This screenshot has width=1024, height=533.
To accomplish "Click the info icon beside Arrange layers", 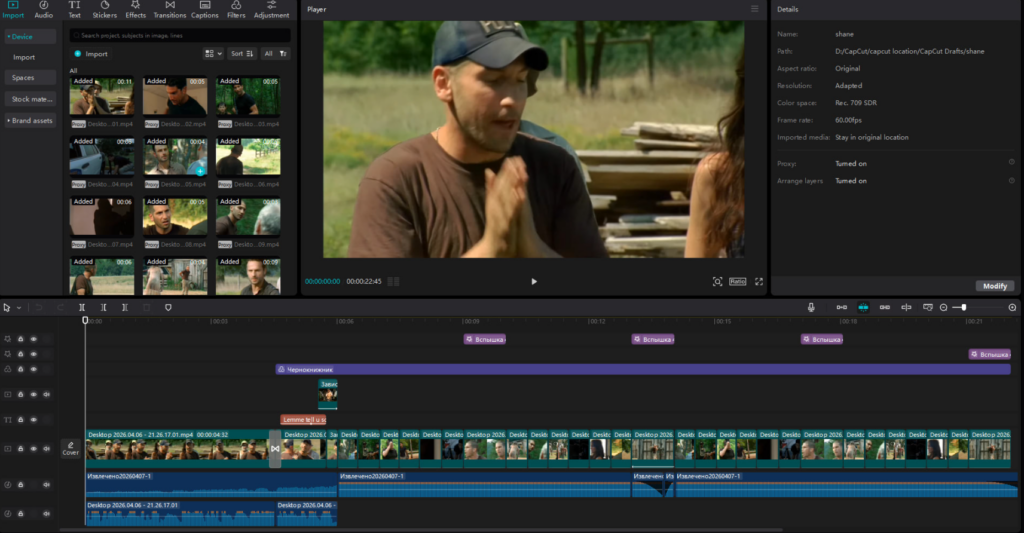I will 1012,180.
